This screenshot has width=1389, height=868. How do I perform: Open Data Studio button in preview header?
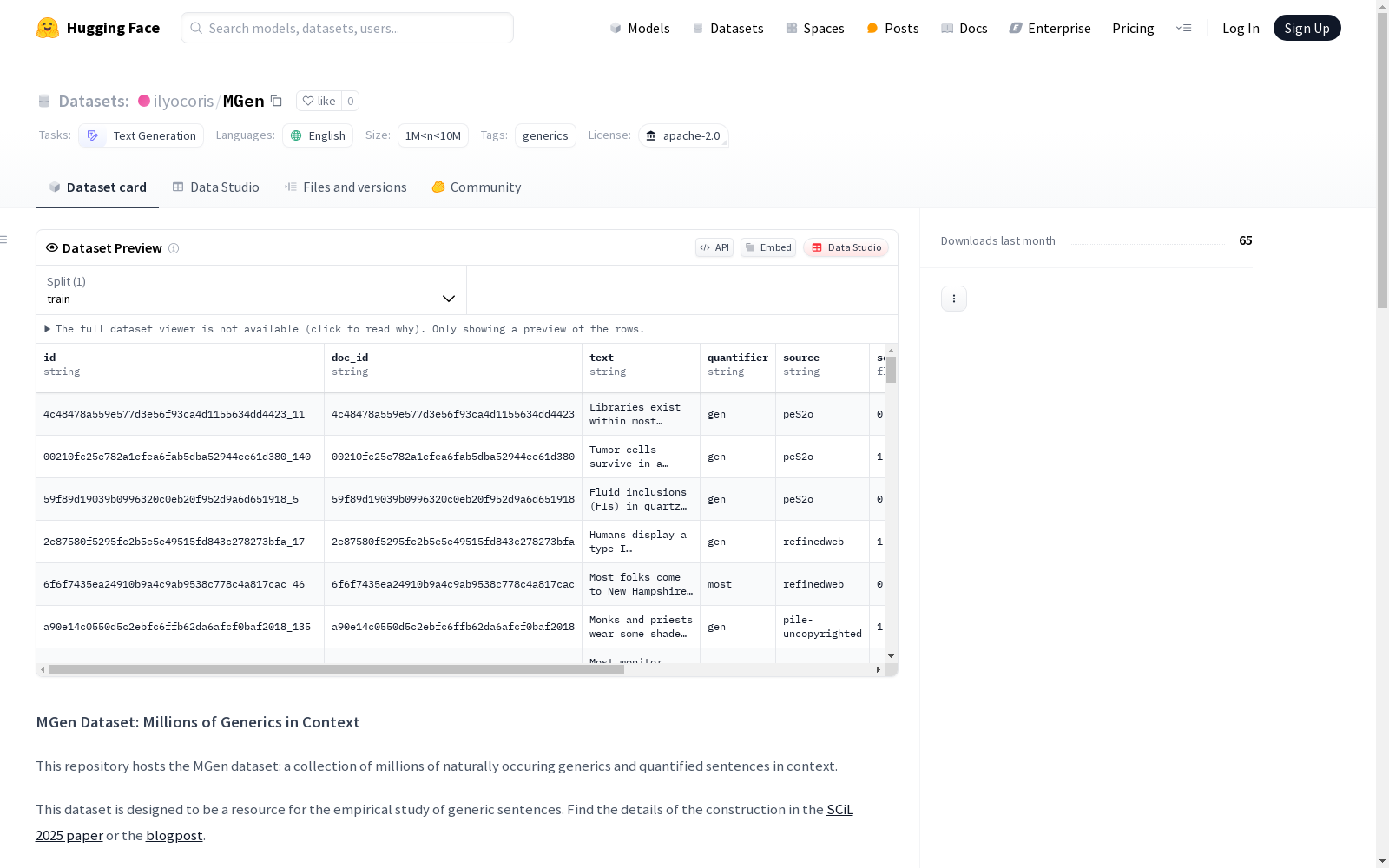click(846, 247)
